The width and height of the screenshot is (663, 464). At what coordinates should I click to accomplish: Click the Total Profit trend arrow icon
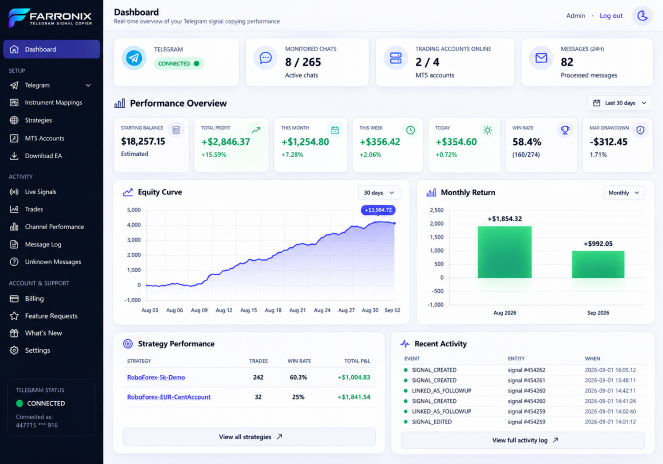click(256, 130)
